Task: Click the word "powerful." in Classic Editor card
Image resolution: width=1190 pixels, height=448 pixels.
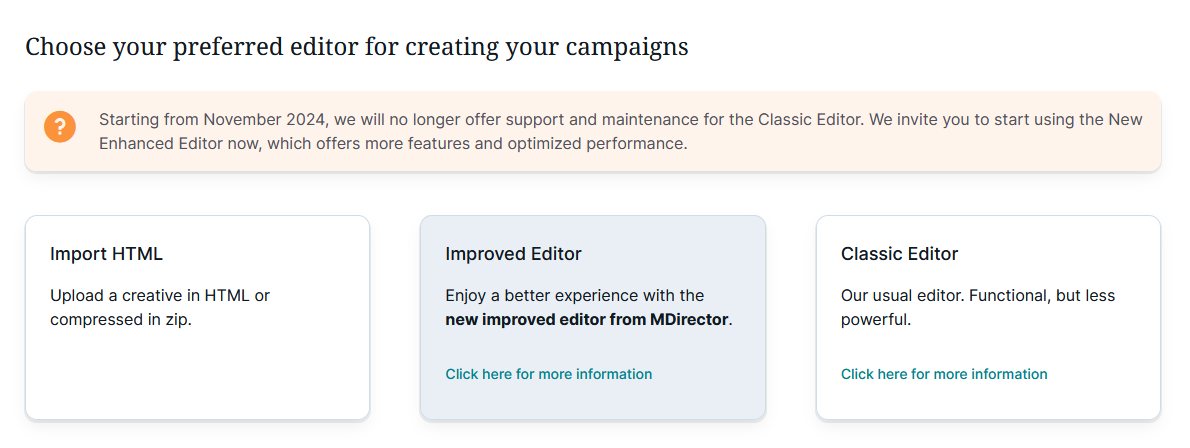Action: point(875,321)
